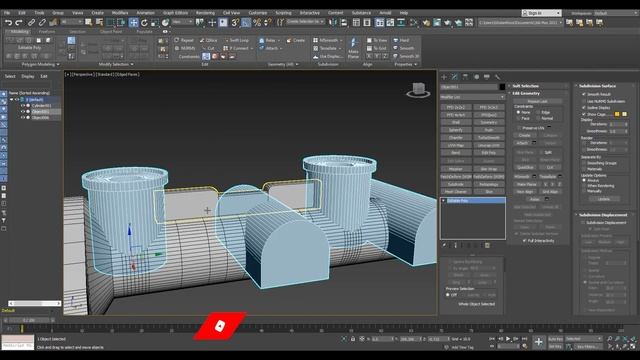The height and width of the screenshot is (360, 640).
Task: Toggle the Smooth Result checkbox
Action: tap(584, 94)
